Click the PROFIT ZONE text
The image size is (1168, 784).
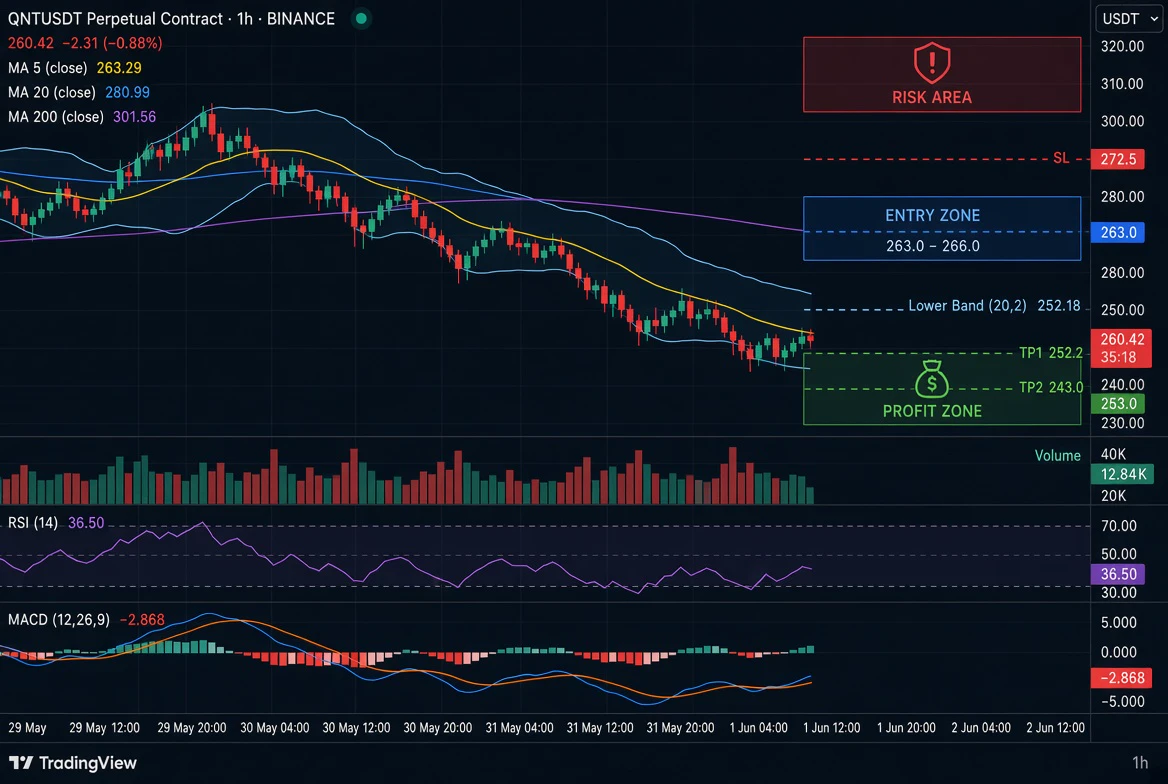point(932,411)
